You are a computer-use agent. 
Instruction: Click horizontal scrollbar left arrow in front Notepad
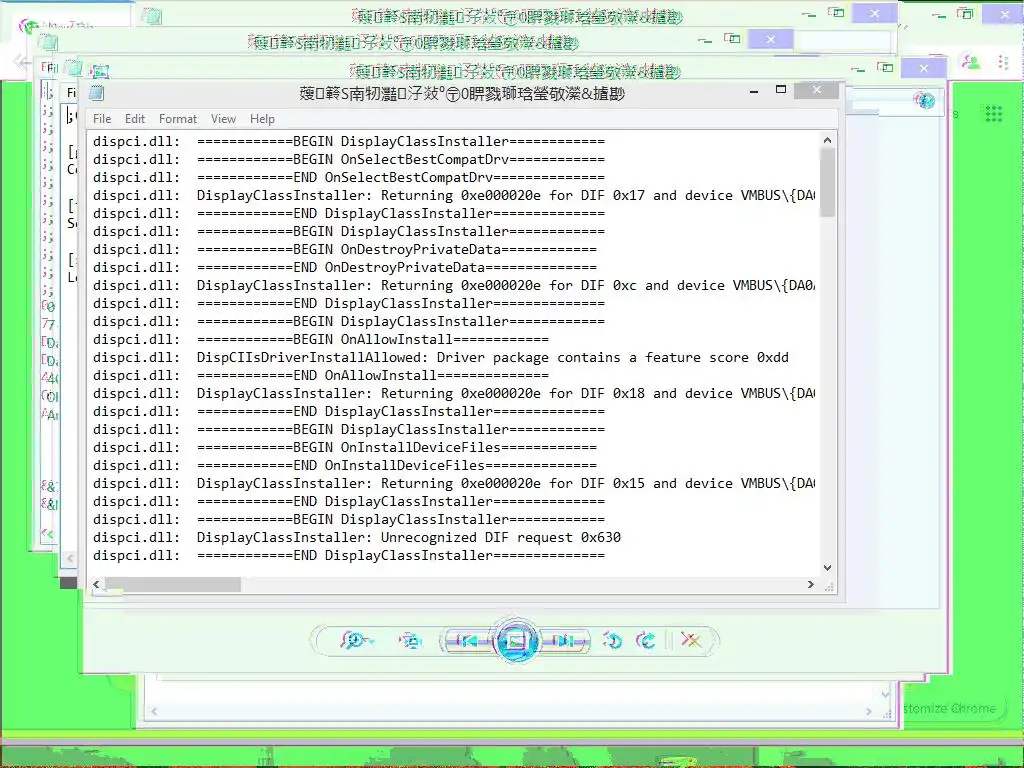pyautogui.click(x=97, y=584)
